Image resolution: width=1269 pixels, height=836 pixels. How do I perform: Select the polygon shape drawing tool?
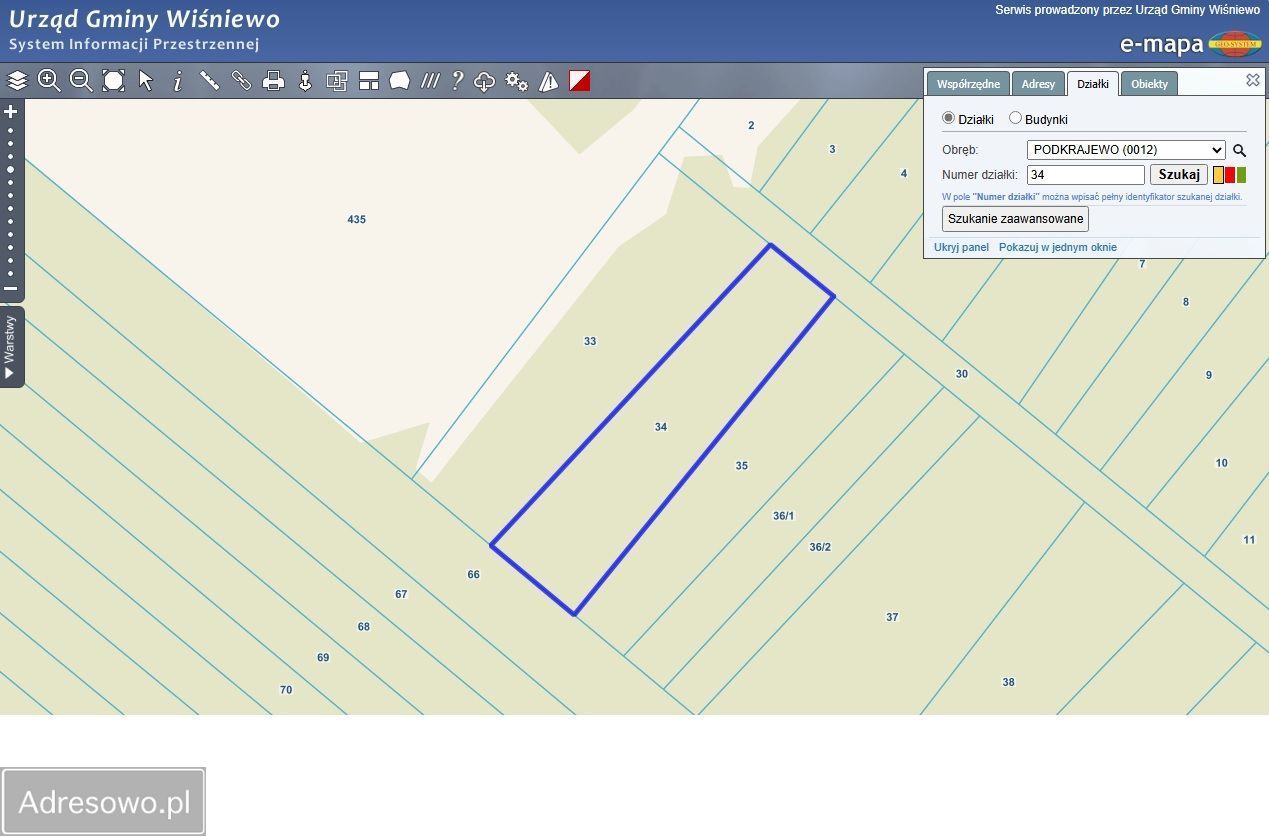coord(400,81)
